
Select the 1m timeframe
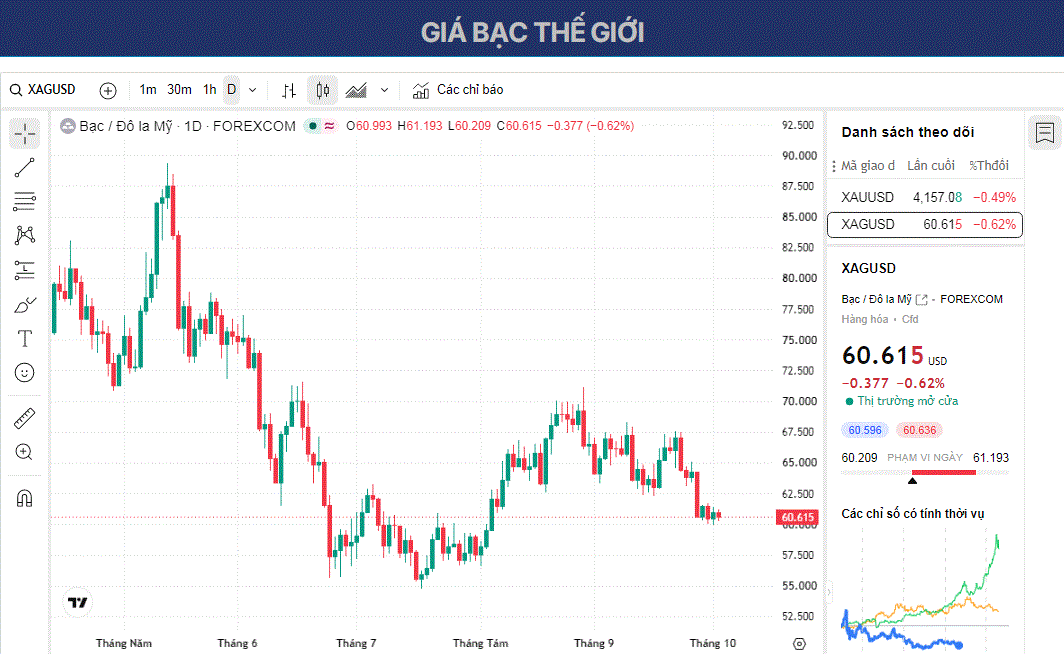click(148, 90)
